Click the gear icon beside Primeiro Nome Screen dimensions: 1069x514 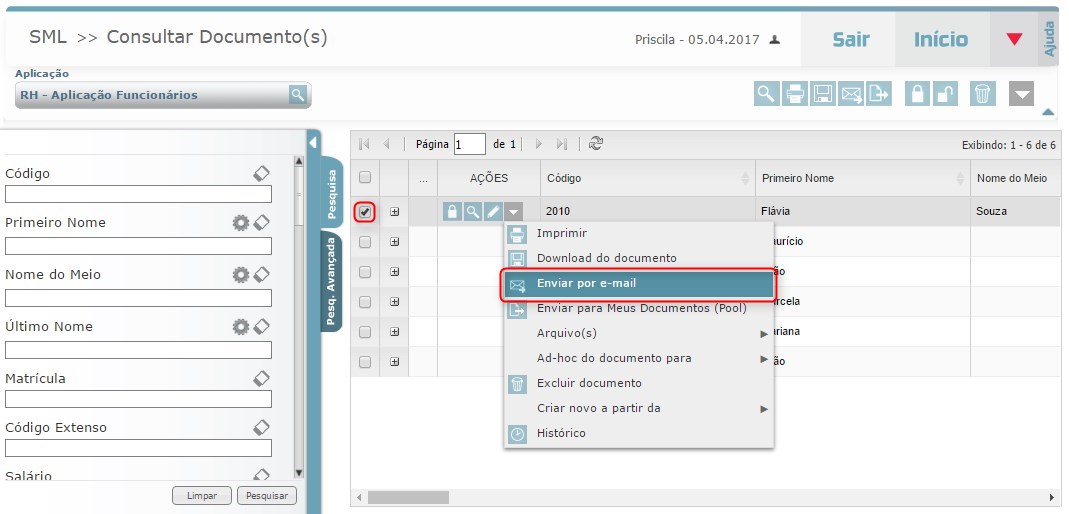click(240, 222)
